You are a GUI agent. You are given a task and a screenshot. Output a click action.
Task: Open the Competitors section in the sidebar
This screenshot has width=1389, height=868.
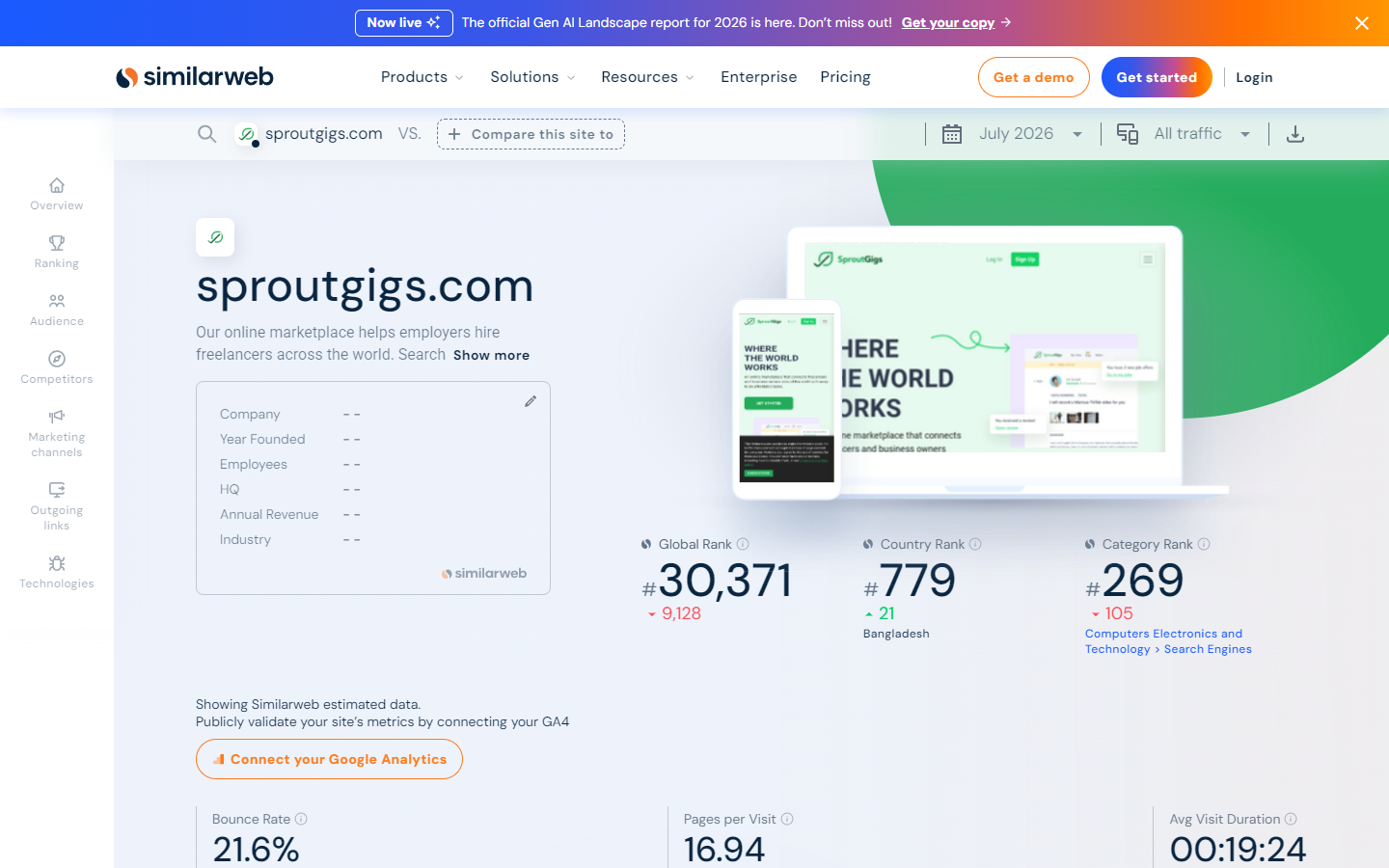point(57,367)
